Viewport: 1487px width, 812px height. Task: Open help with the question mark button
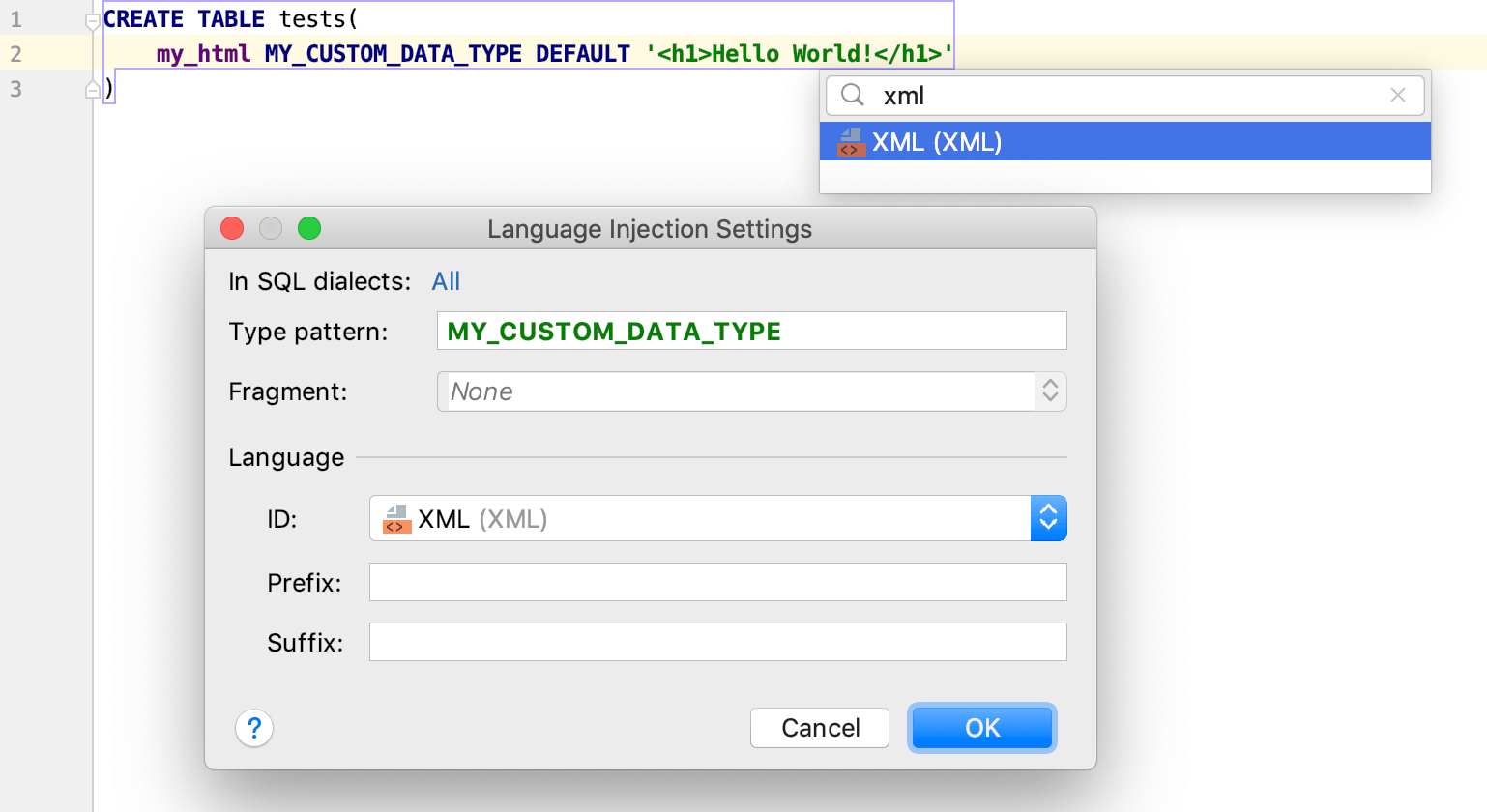coord(254,728)
